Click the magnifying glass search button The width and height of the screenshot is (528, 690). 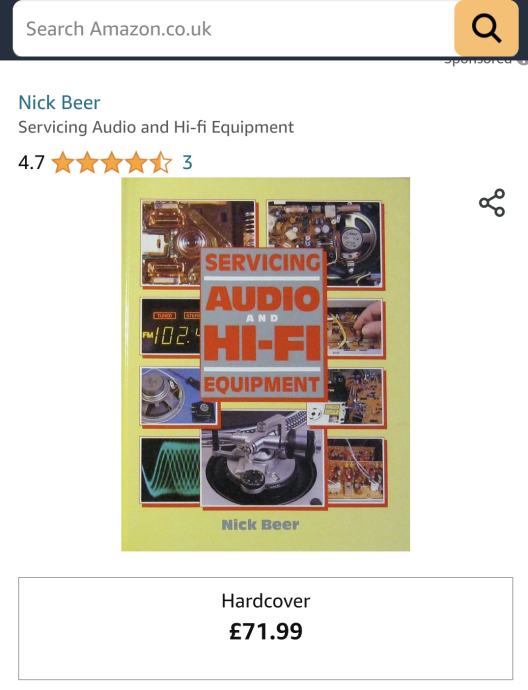486,28
